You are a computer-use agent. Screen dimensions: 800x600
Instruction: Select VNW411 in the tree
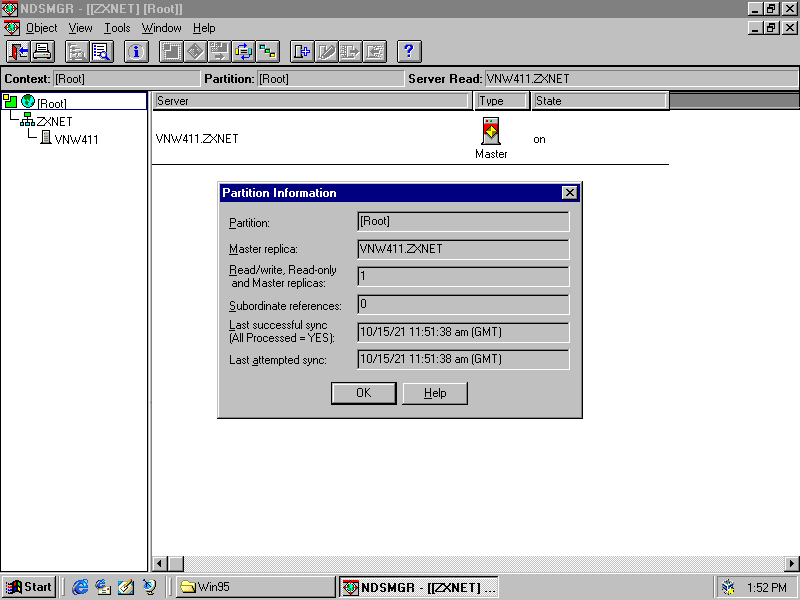(77, 139)
